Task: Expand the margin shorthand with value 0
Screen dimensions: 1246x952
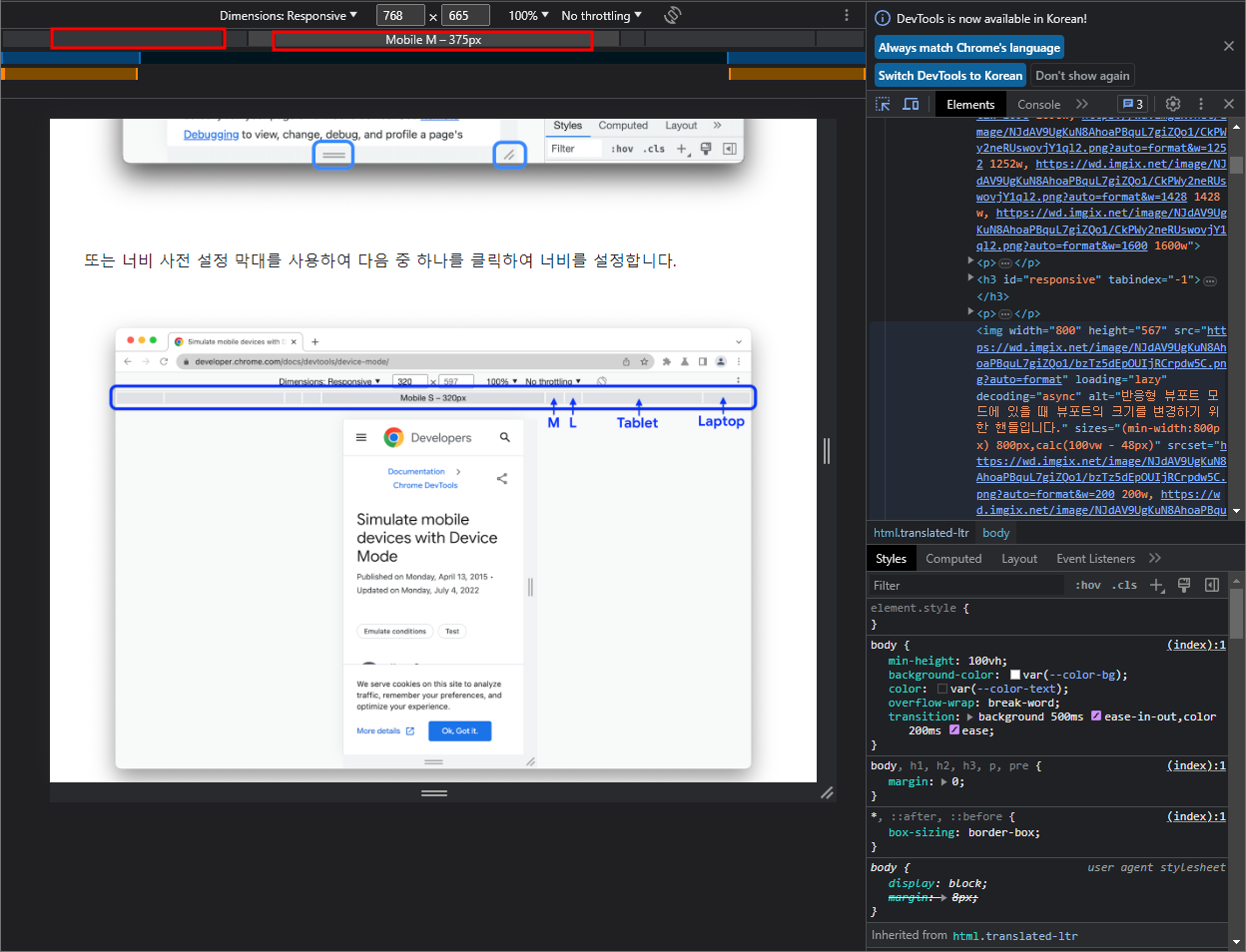Action: coord(944,782)
